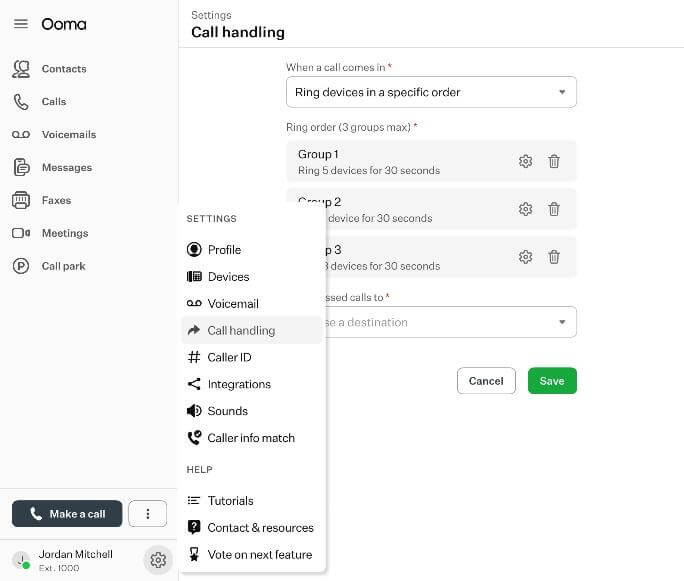Delete Group 3 with the trash icon
Screen dimensions: 684x581
tap(554, 257)
